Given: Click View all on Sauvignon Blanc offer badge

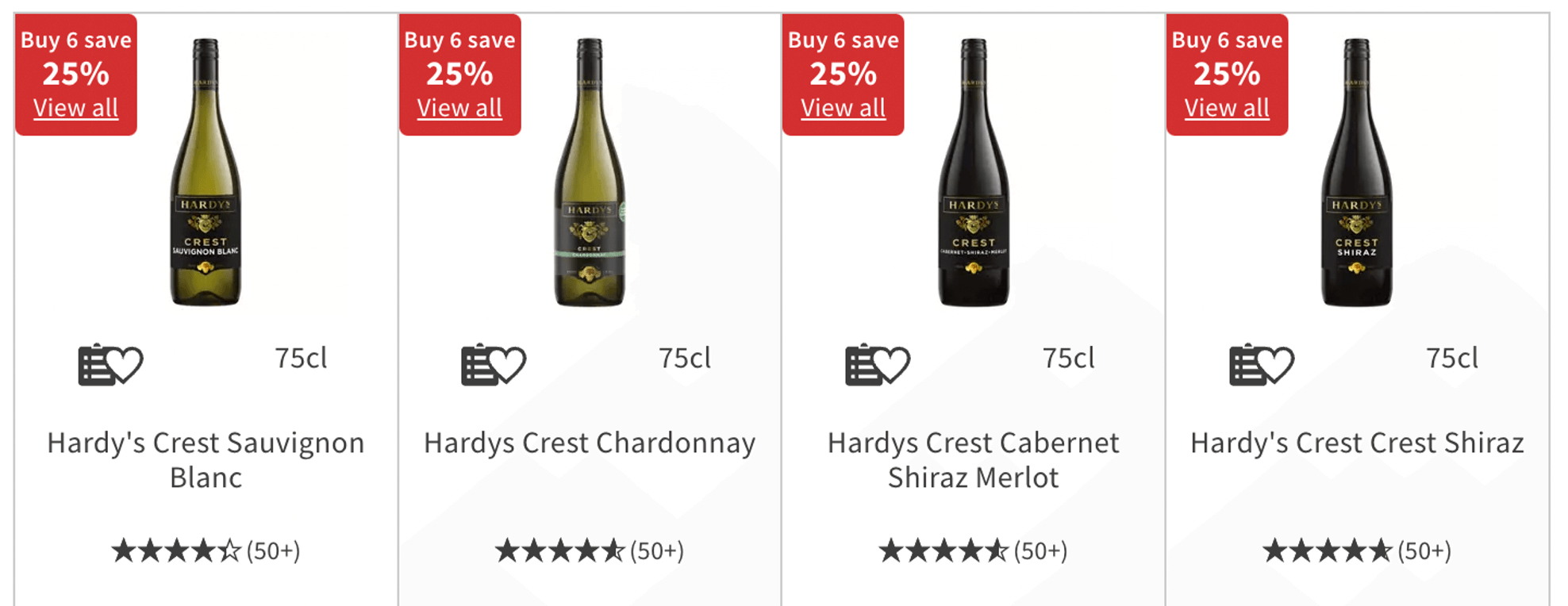Looking at the screenshot, I should tap(76, 108).
